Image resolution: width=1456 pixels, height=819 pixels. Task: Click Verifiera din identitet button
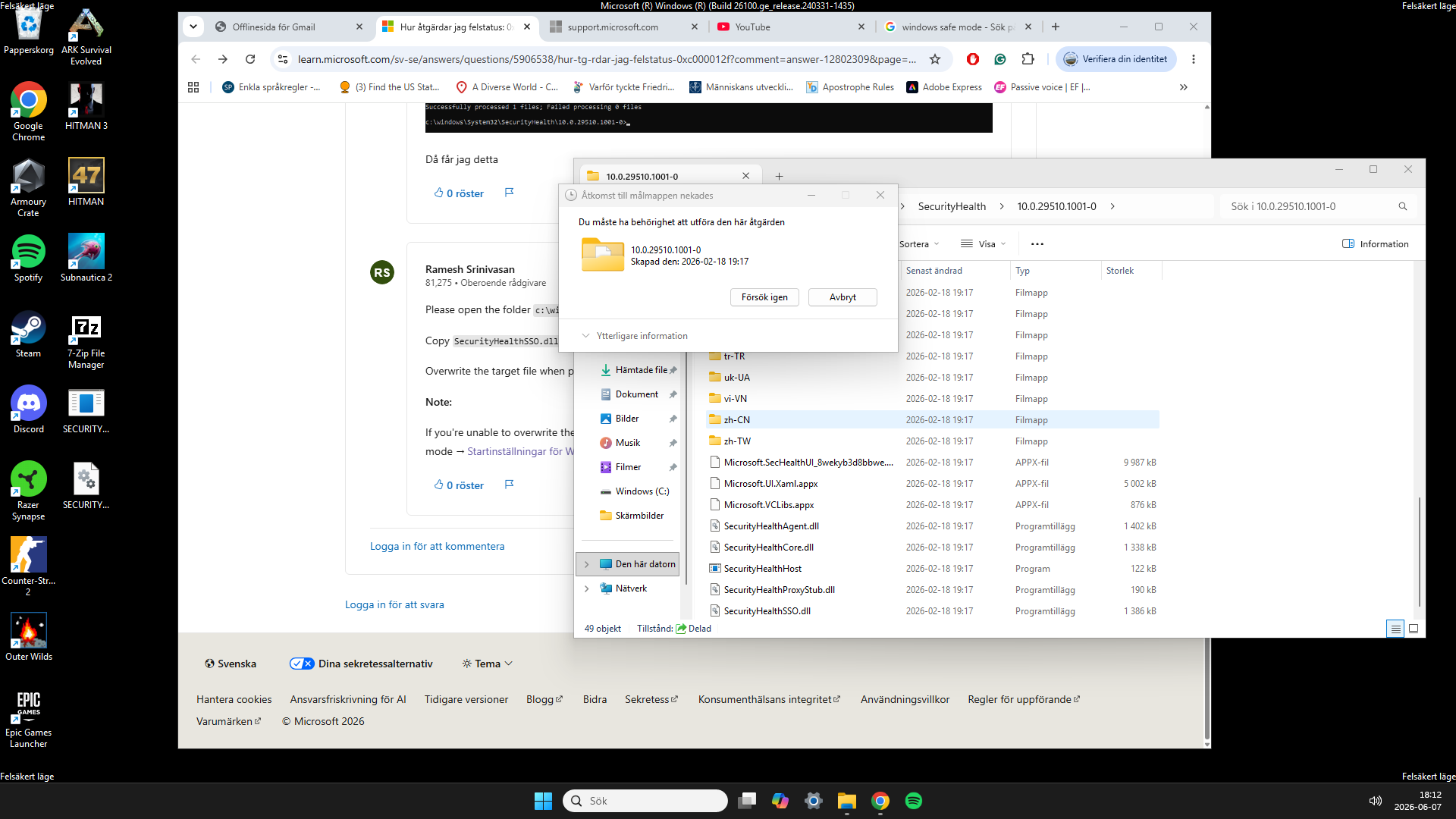coord(1116,59)
